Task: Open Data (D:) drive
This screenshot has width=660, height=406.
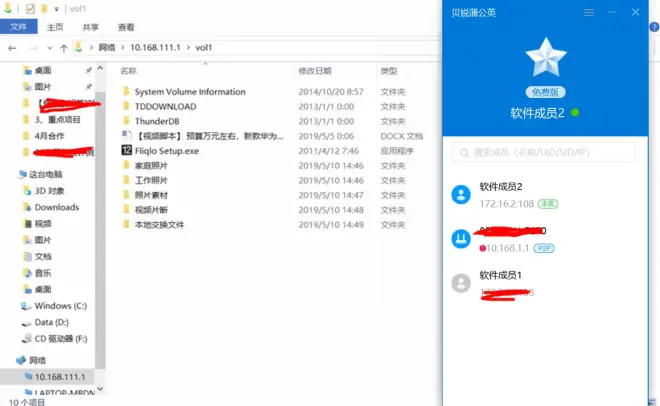Action: pyautogui.click(x=51, y=322)
